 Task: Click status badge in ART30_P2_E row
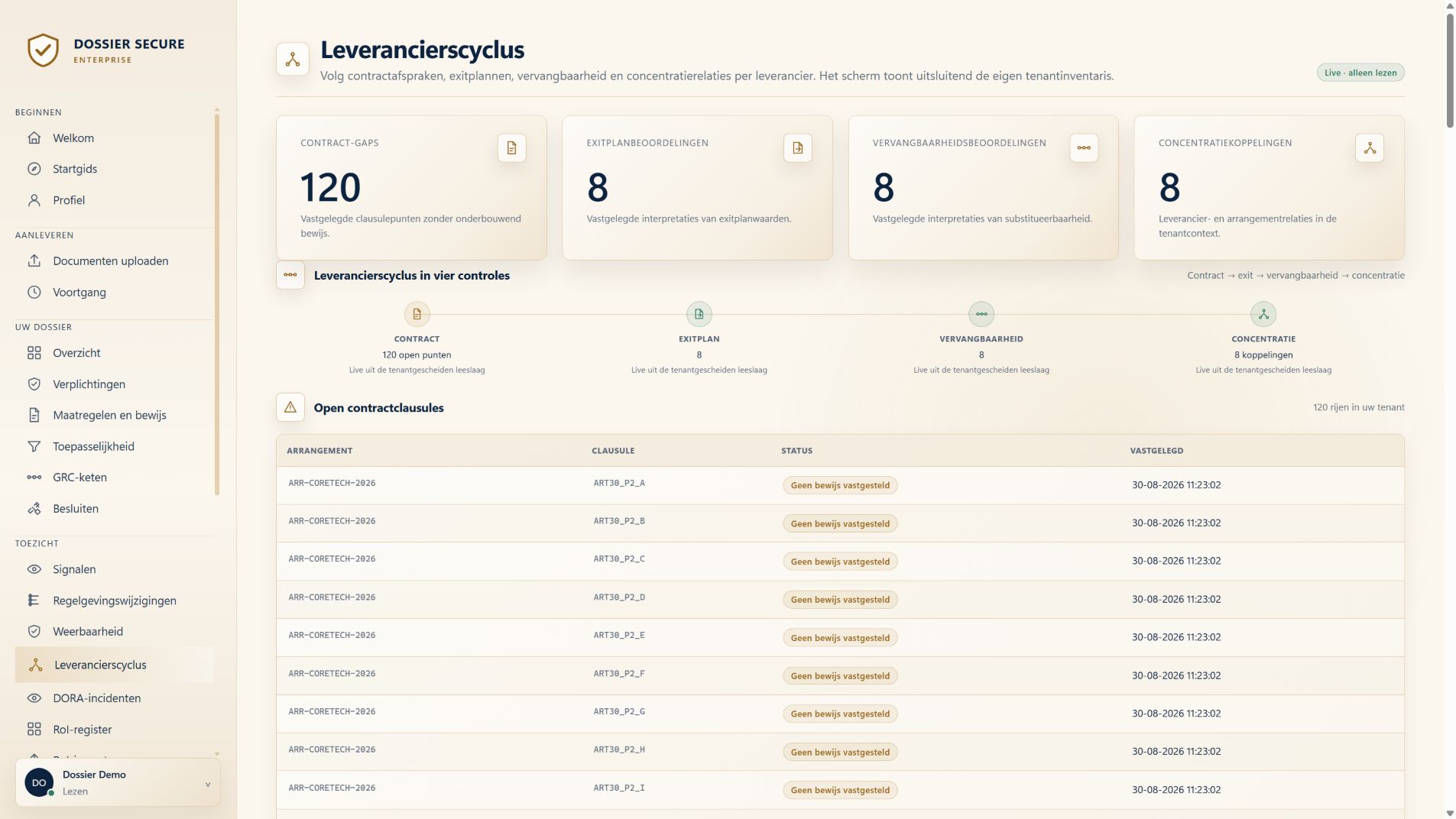(840, 638)
